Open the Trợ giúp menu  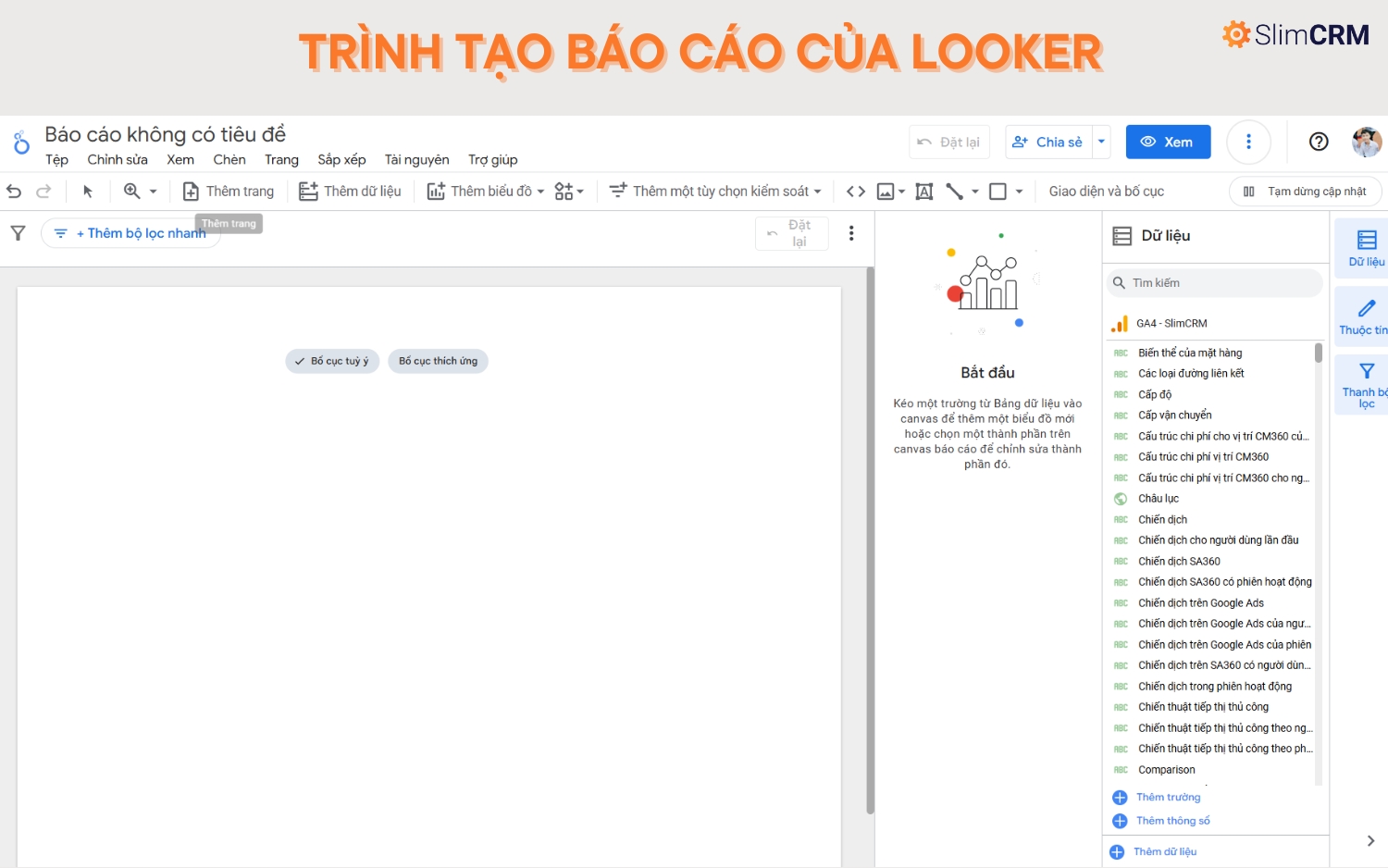pyautogui.click(x=492, y=160)
